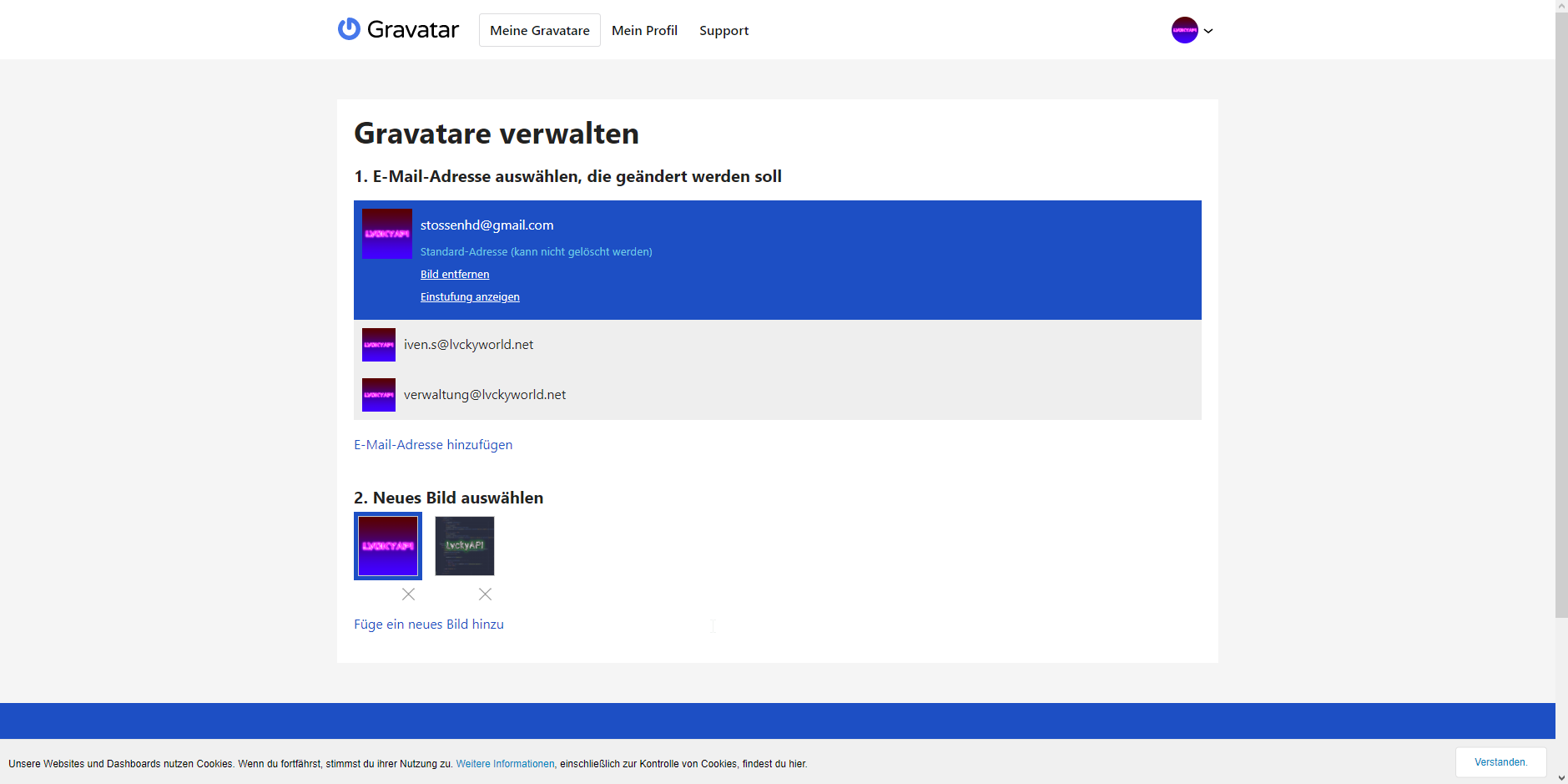The image size is (1568, 784).
Task: Select verwaltung@lvckyworld.net email address
Action: (x=484, y=395)
